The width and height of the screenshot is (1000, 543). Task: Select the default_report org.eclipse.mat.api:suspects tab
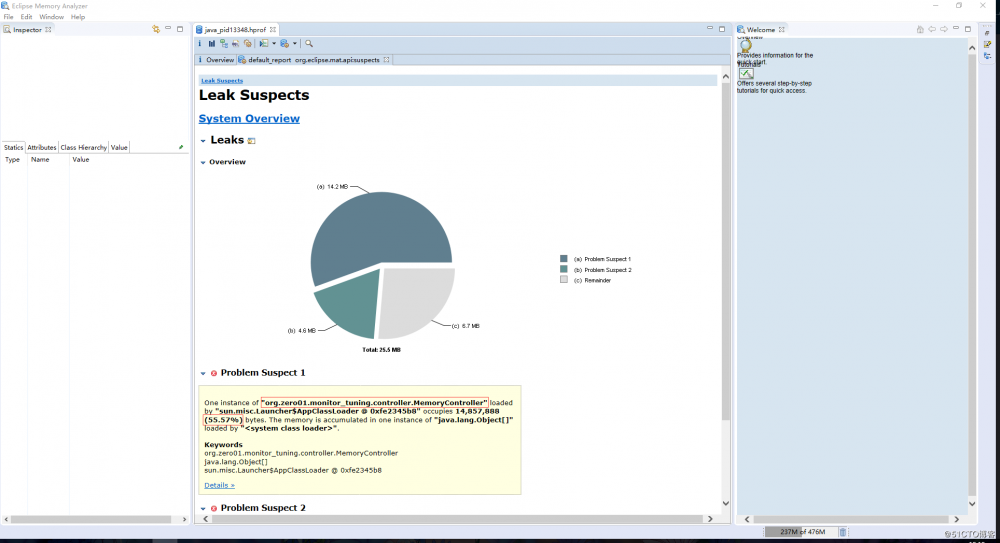pos(313,60)
